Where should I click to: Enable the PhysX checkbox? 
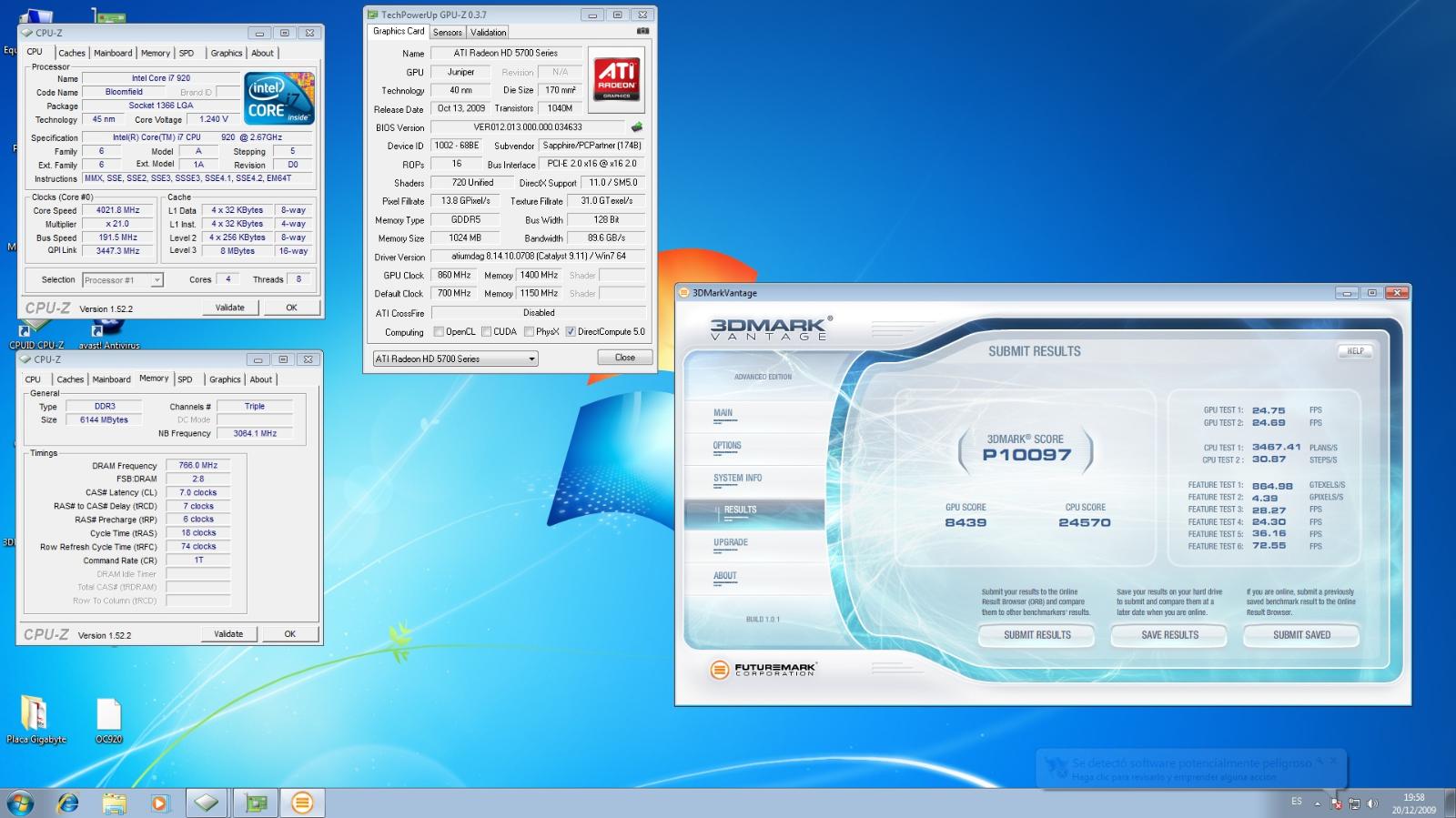(x=529, y=332)
